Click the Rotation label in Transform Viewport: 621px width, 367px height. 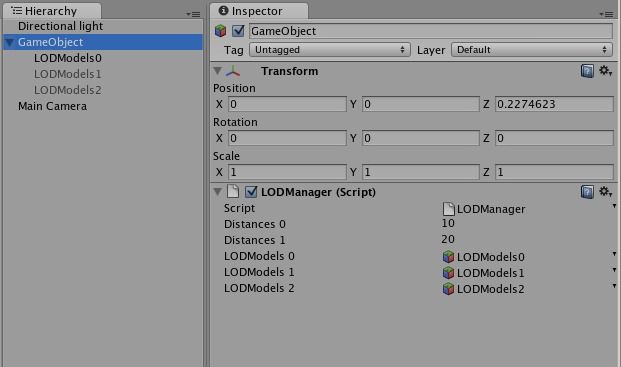[235, 122]
